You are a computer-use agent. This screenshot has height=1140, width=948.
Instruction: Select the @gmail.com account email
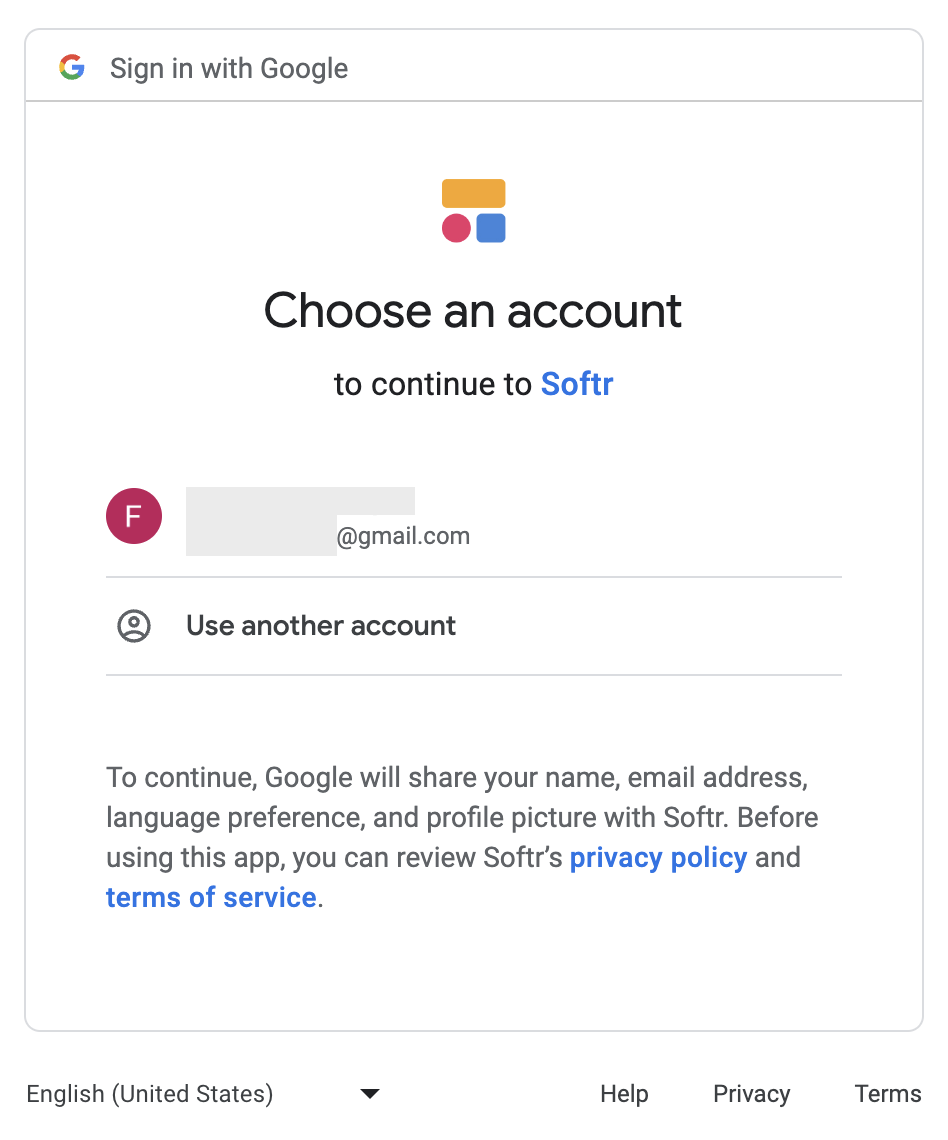tap(403, 537)
